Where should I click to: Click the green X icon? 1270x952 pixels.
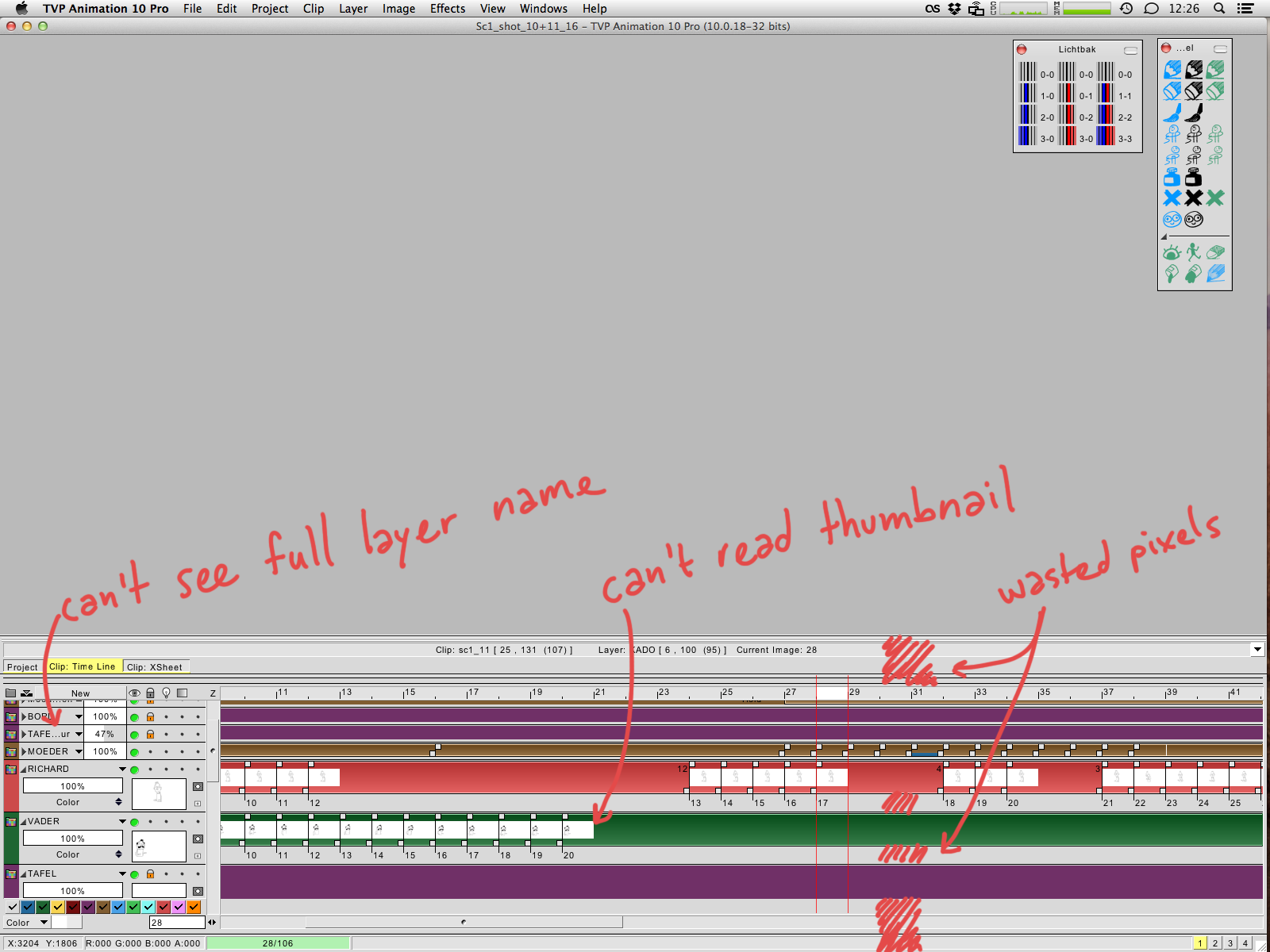tap(1215, 198)
